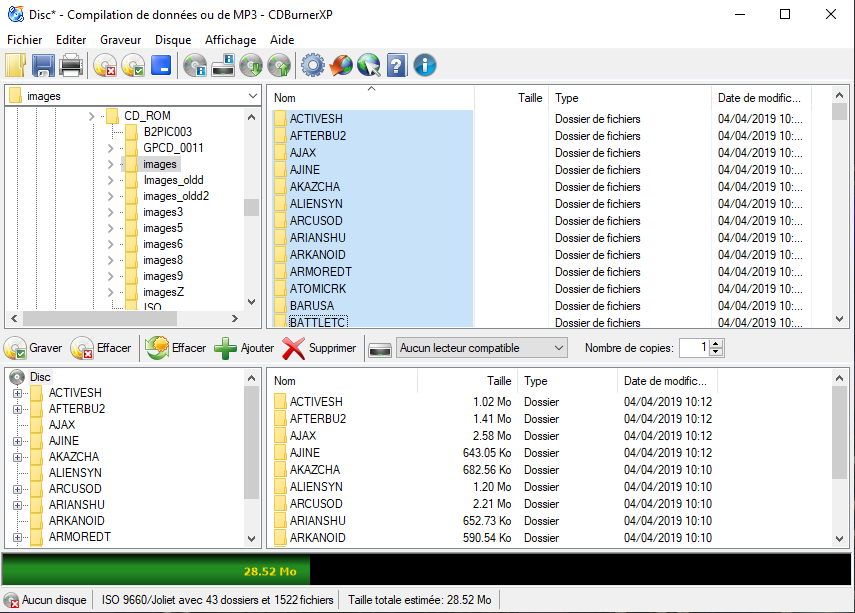855x613 pixels.
Task: Click the disc icon with green up arrow
Action: tap(279, 65)
